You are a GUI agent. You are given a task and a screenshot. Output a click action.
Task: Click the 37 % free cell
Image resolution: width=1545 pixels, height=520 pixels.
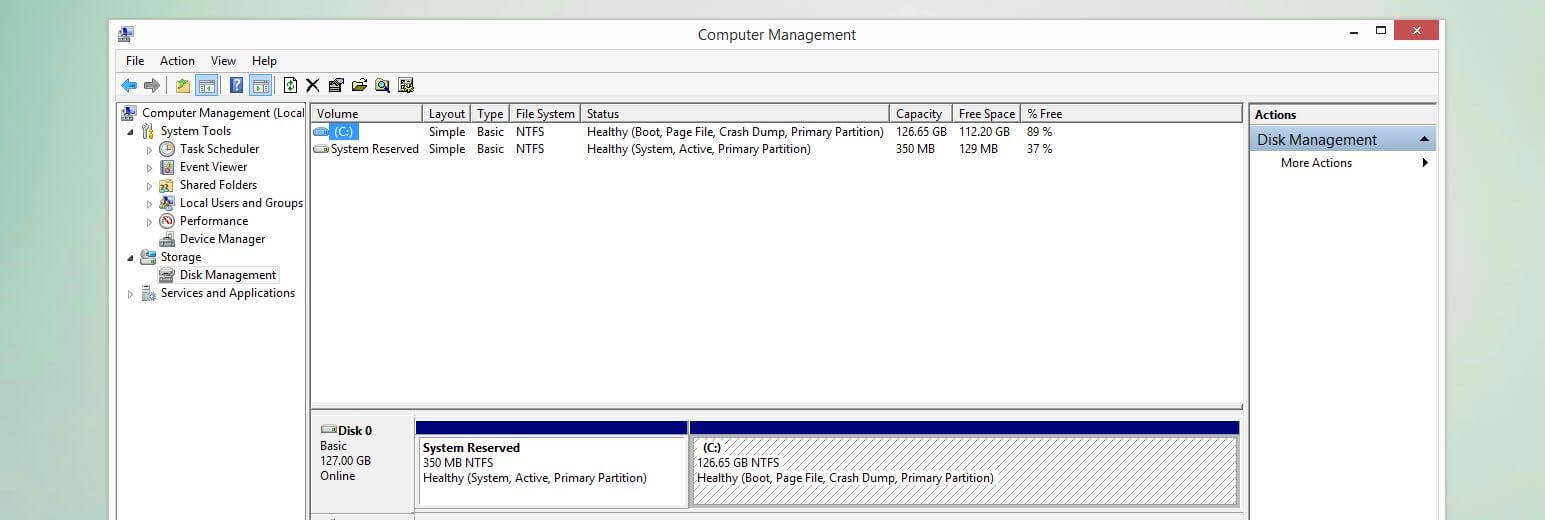click(x=1039, y=149)
